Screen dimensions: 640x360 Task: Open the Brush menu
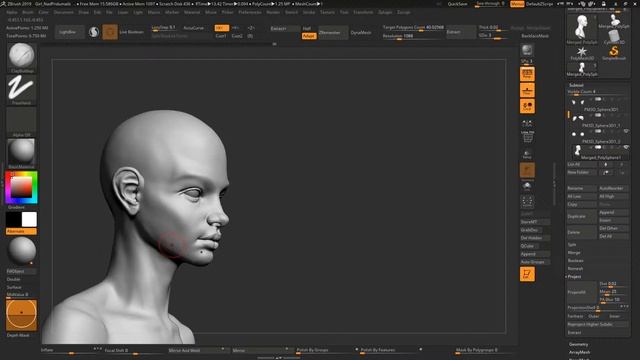tap(28, 12)
